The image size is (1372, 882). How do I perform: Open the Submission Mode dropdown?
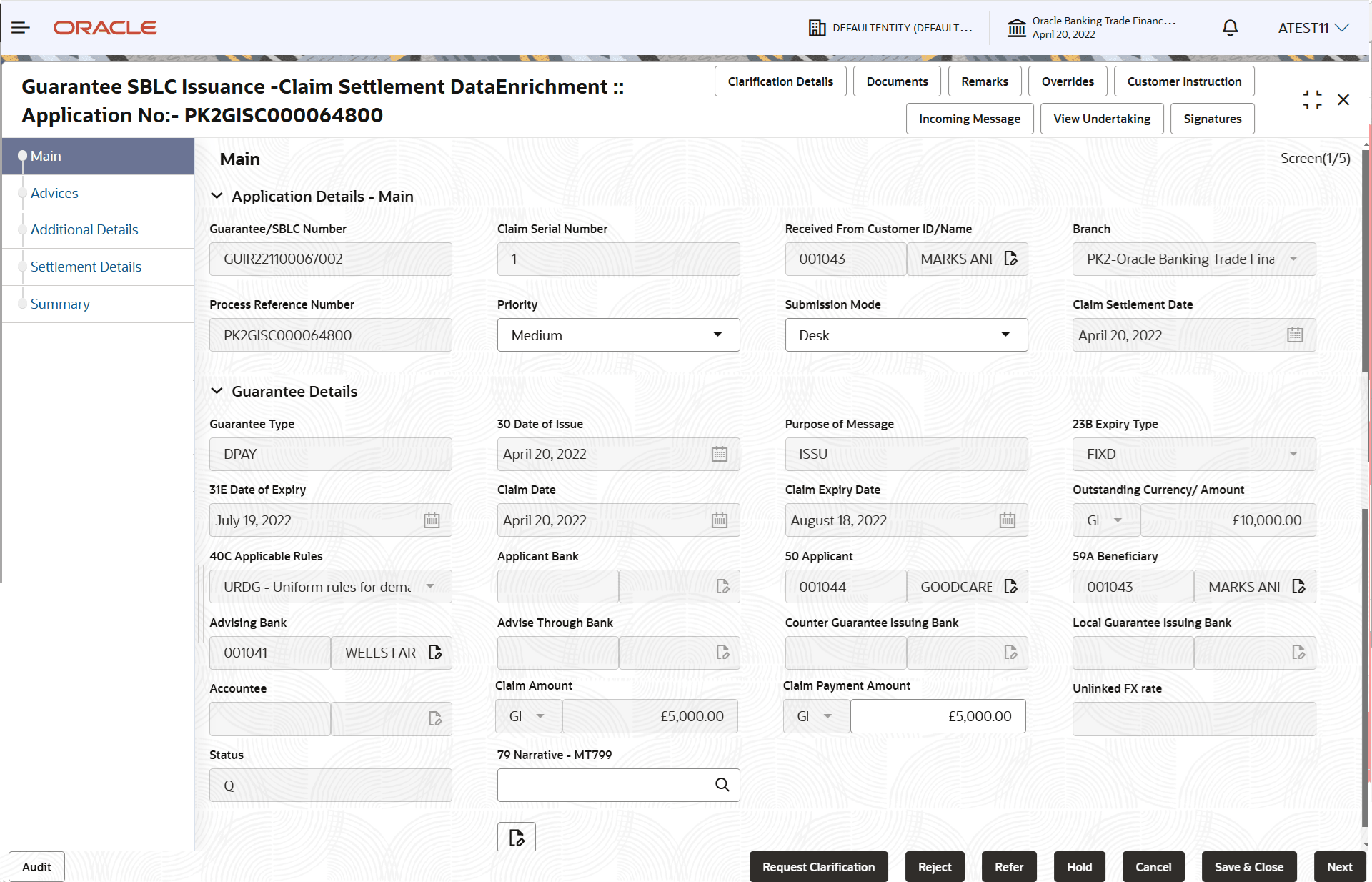(905, 335)
